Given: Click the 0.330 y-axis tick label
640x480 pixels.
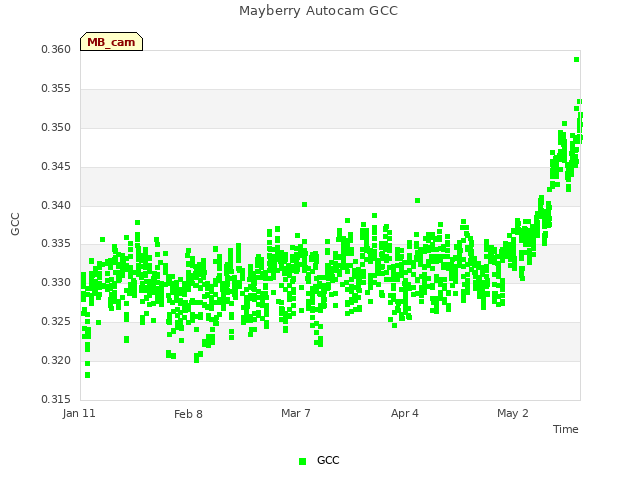Looking at the screenshot, I should click(x=56, y=282).
